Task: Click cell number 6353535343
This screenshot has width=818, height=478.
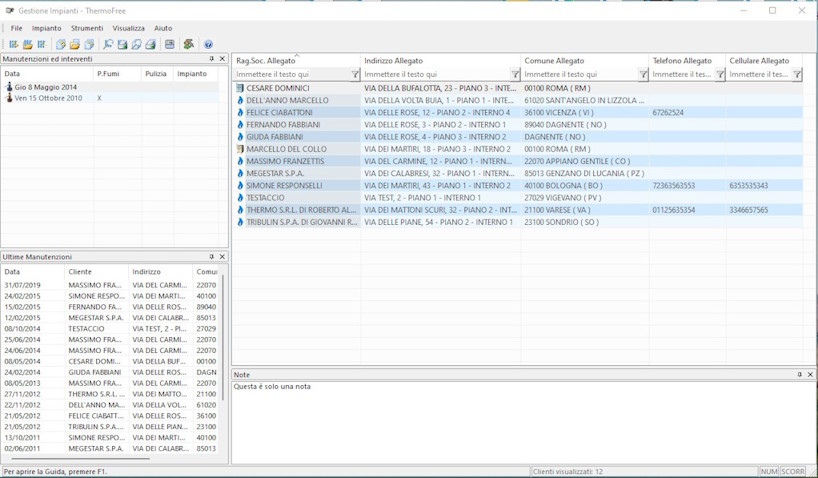Action: (x=748, y=185)
